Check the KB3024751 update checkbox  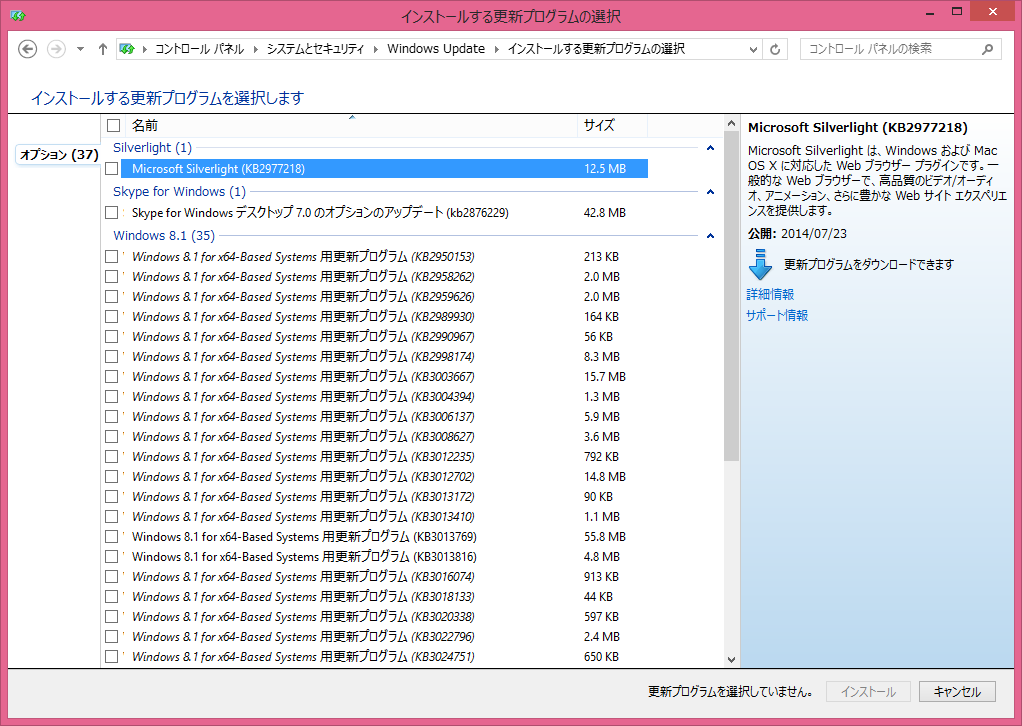(111, 657)
